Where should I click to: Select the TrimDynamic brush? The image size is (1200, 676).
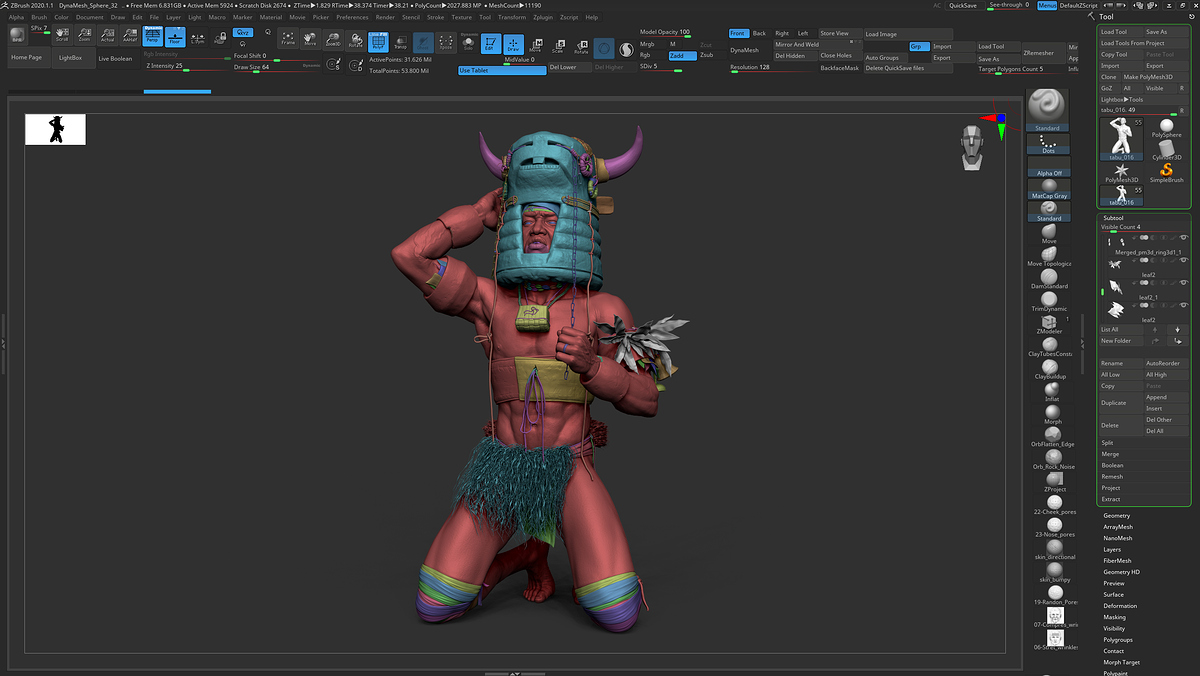coord(1051,297)
